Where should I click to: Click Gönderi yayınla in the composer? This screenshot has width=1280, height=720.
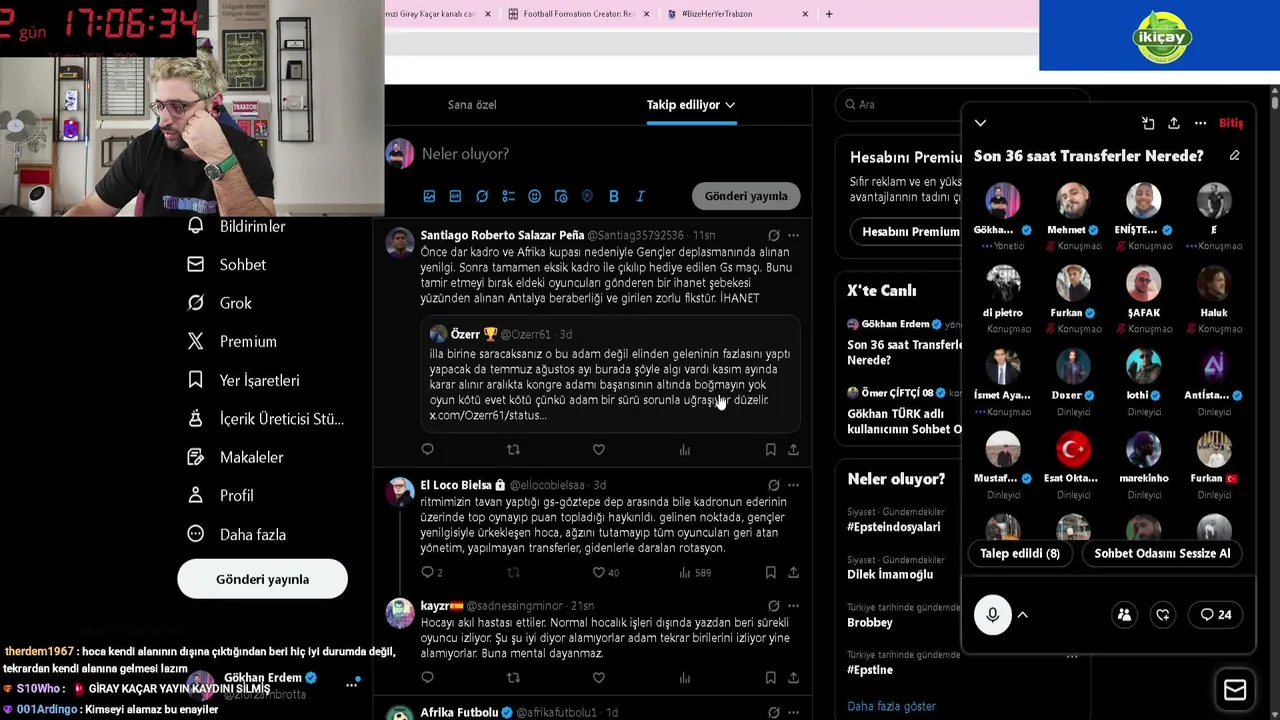(746, 196)
